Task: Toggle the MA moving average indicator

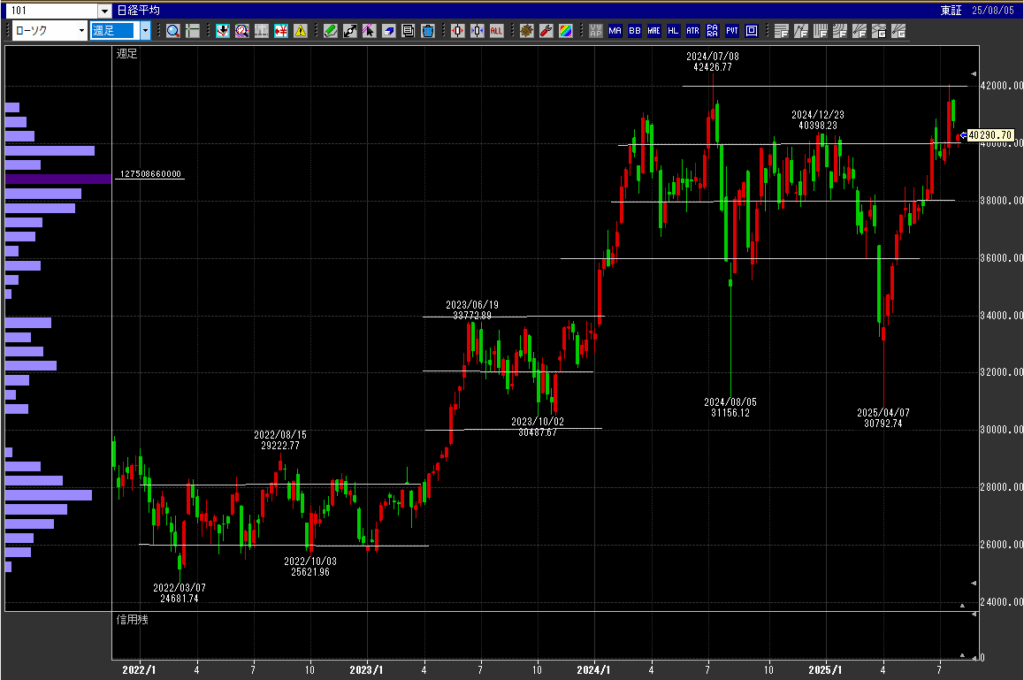Action: 615,31
